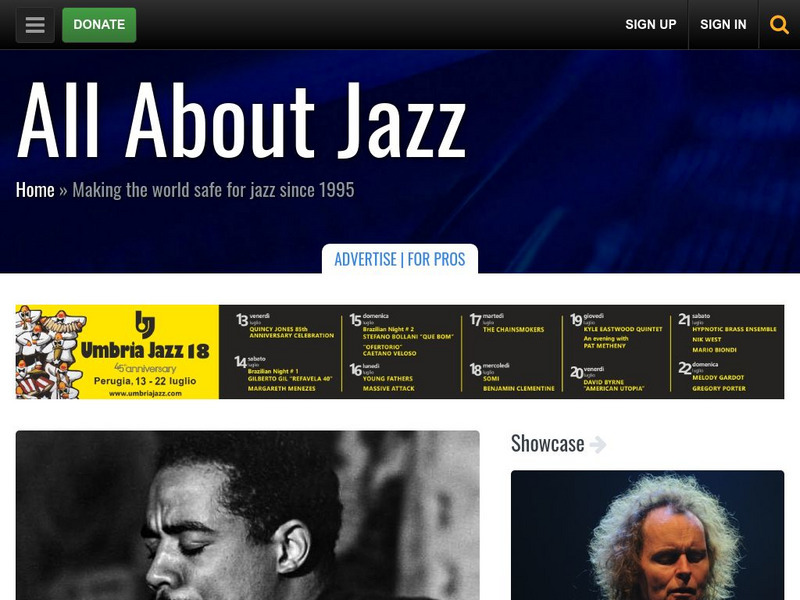Go to the Home breadcrumb link
This screenshot has width=800, height=600.
tap(35, 190)
